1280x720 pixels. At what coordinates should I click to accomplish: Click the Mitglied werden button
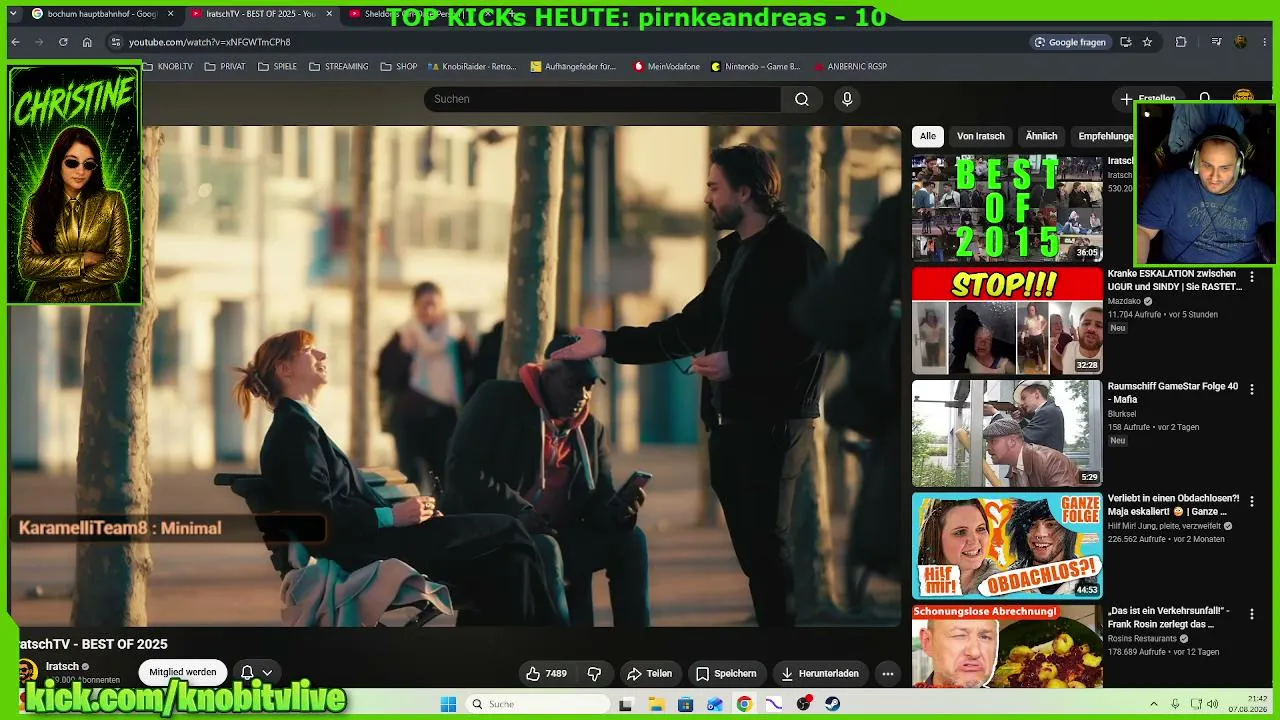[x=183, y=673]
